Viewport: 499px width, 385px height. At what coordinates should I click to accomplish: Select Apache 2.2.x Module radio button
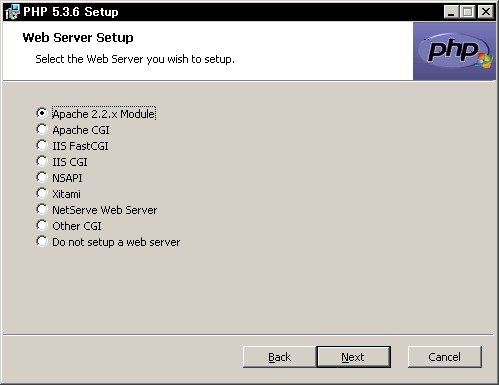(x=42, y=113)
